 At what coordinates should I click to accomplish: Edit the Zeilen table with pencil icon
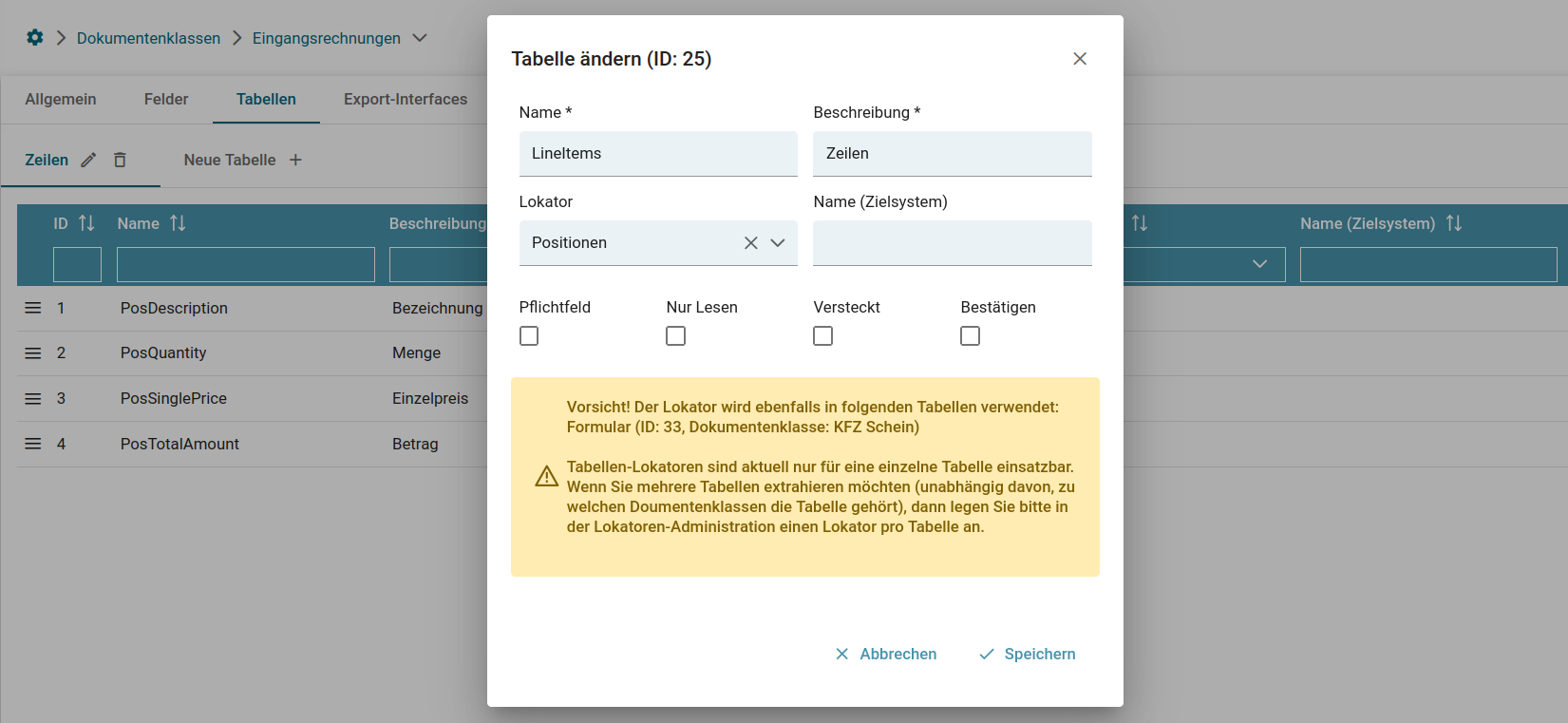coord(88,160)
